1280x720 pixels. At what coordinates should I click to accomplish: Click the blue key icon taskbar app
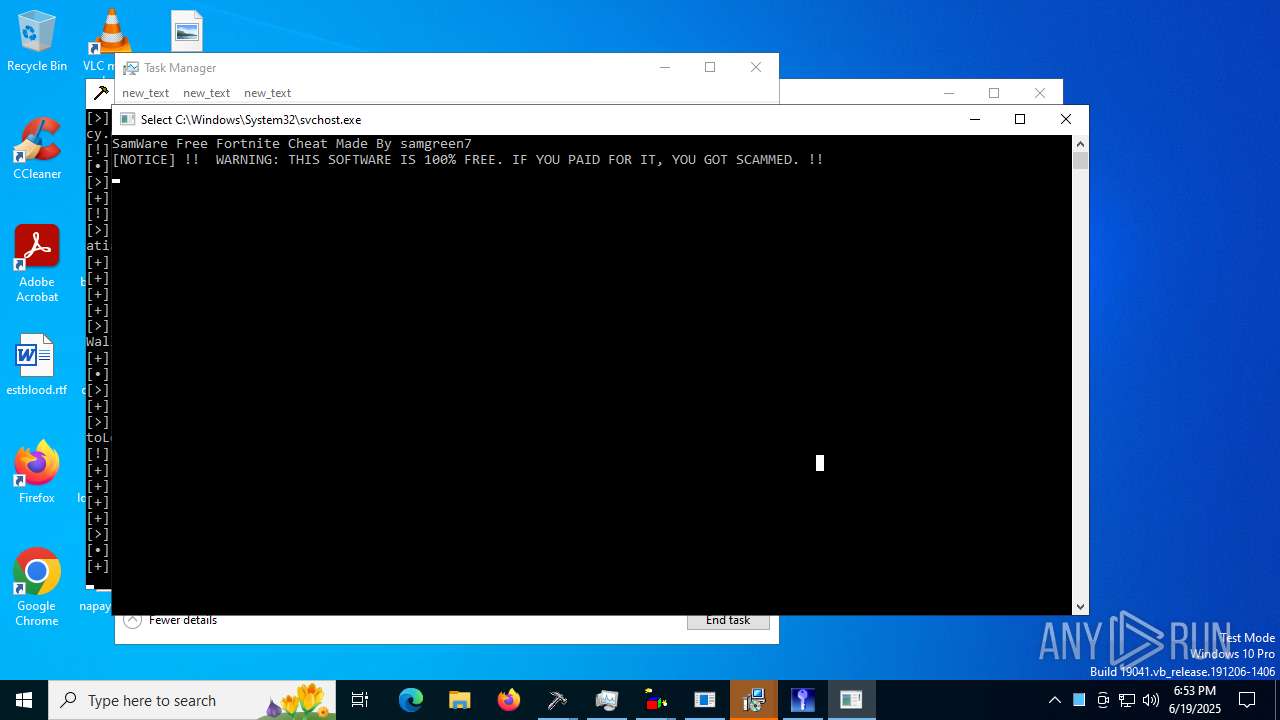pos(803,700)
